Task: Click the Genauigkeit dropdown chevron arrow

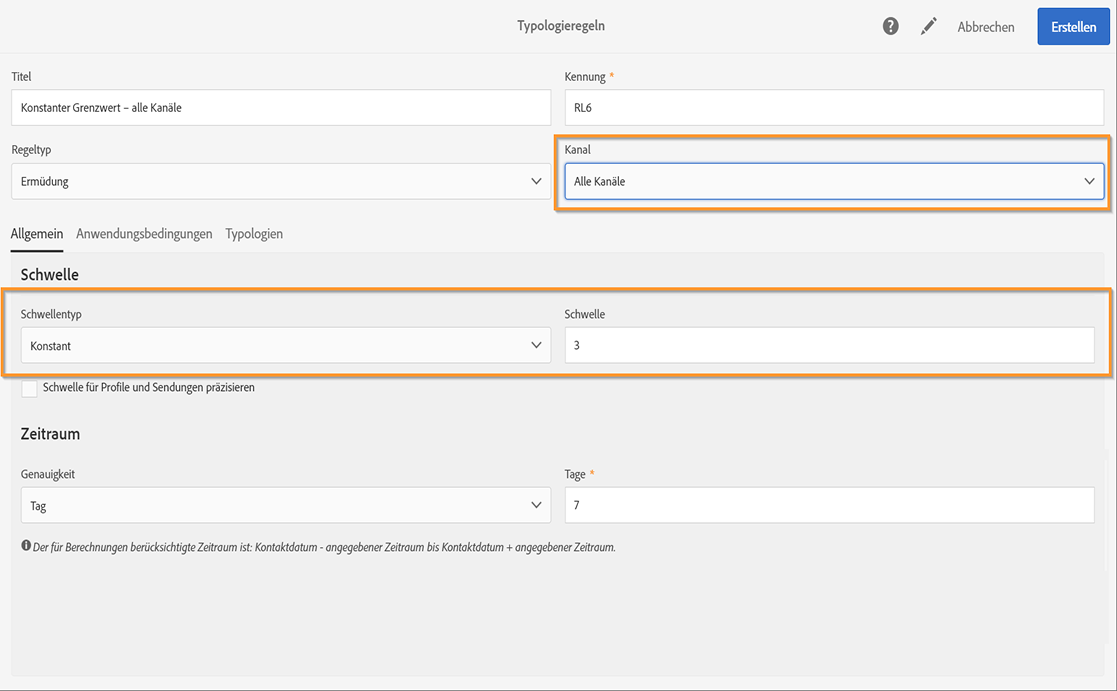Action: click(536, 506)
